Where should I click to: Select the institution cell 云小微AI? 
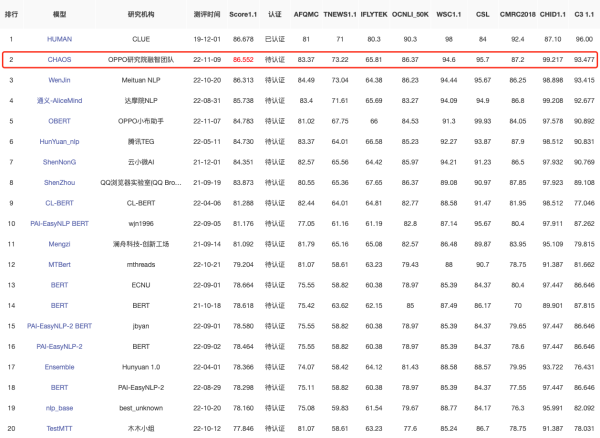pyautogui.click(x=141, y=162)
